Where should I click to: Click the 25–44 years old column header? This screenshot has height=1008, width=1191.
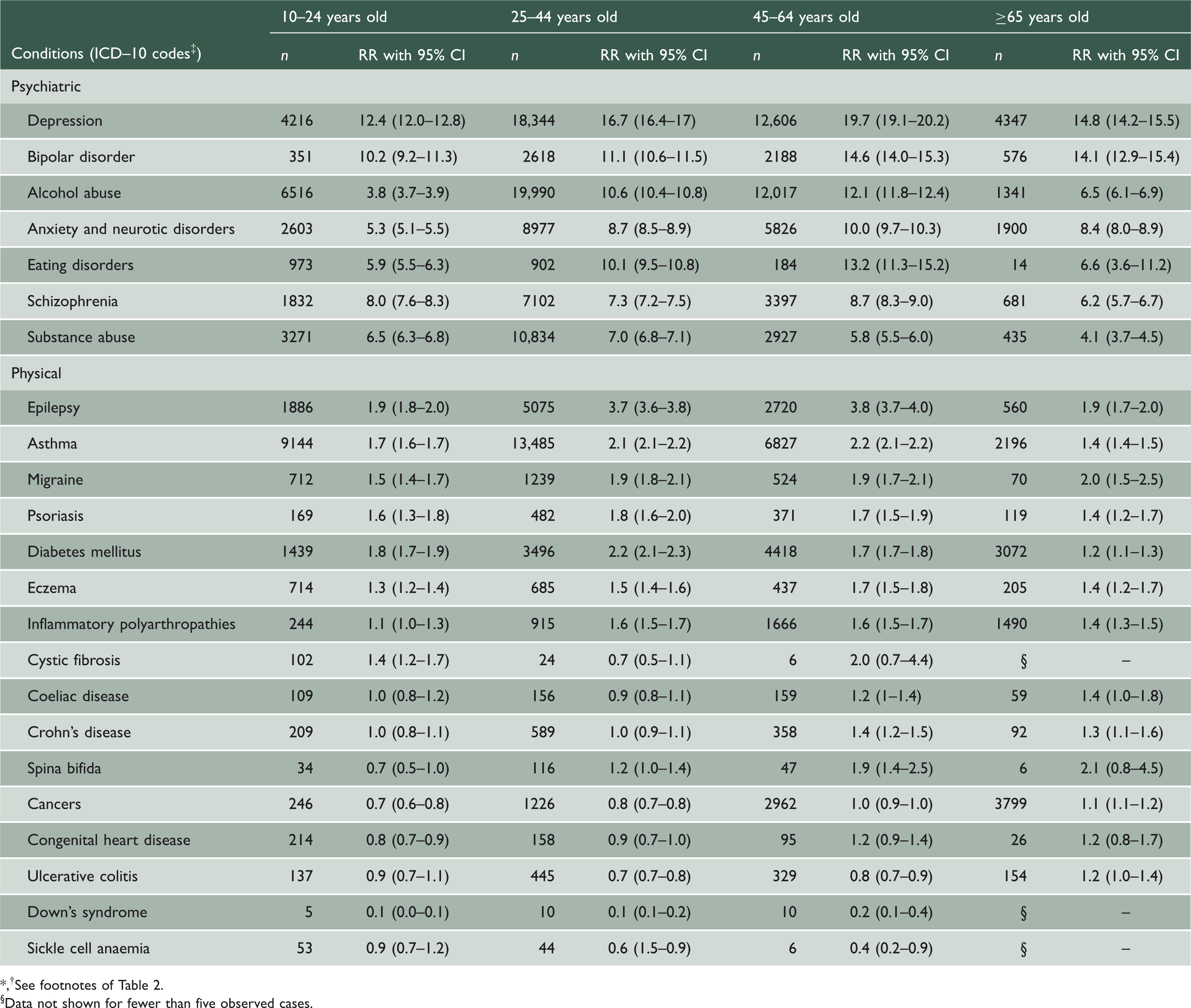564,17
